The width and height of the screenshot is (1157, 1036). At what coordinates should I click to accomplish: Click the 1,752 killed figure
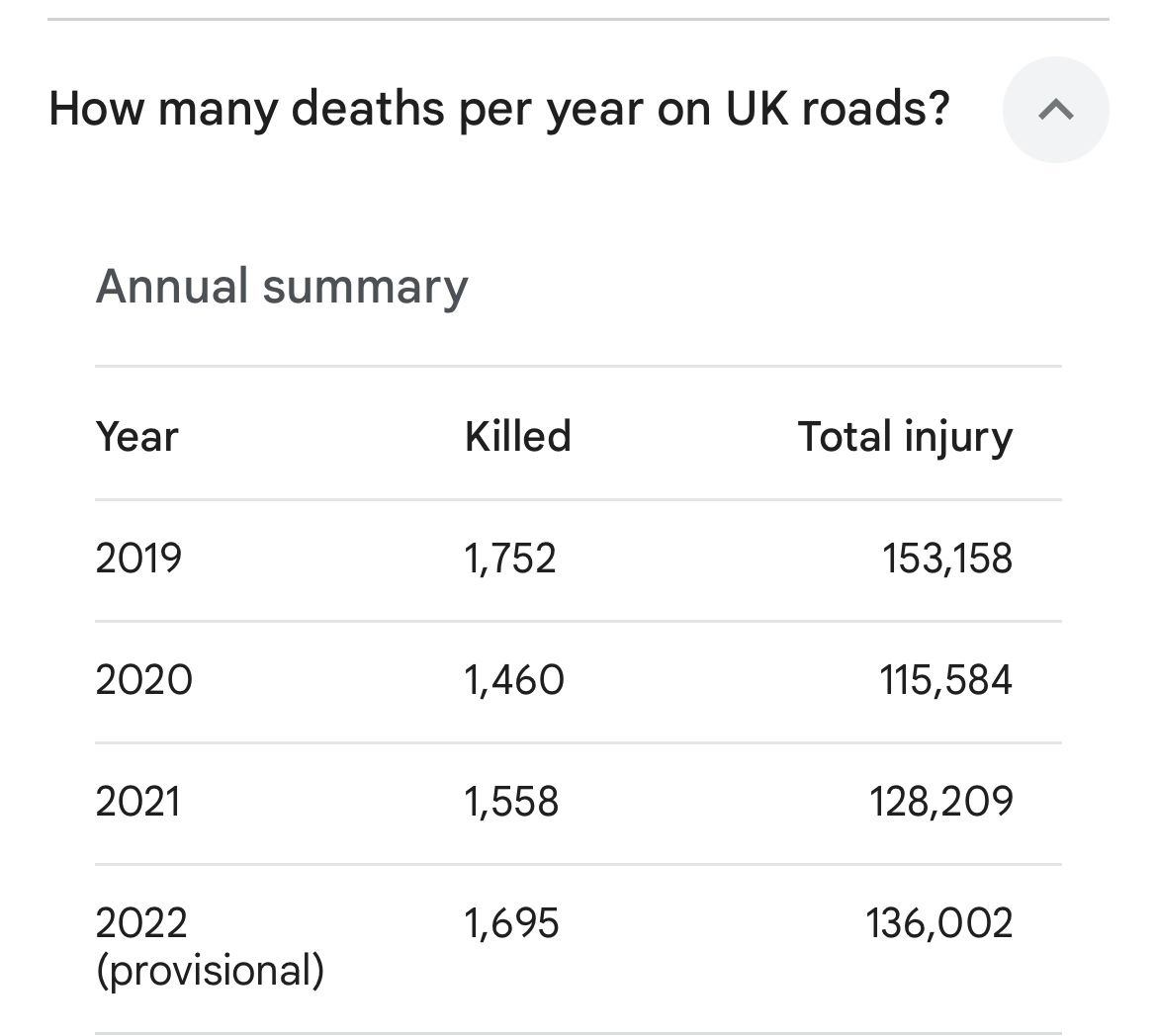(x=510, y=559)
